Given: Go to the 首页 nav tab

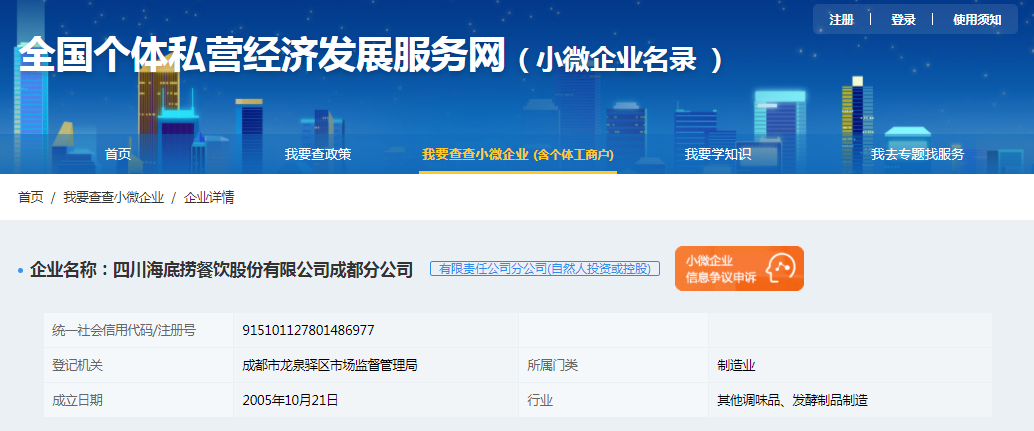Looking at the screenshot, I should click(118, 154).
